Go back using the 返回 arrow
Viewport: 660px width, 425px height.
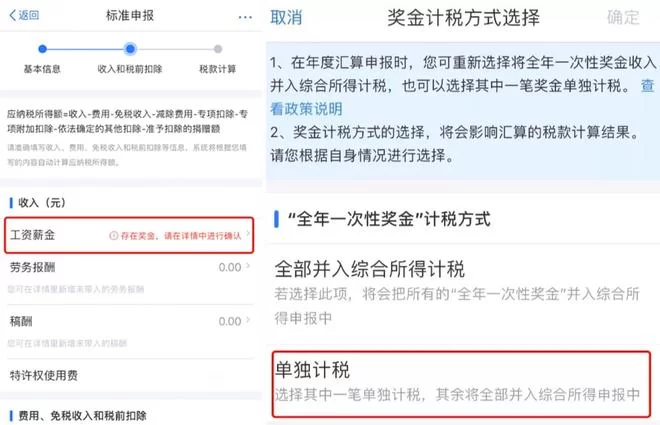[24, 16]
